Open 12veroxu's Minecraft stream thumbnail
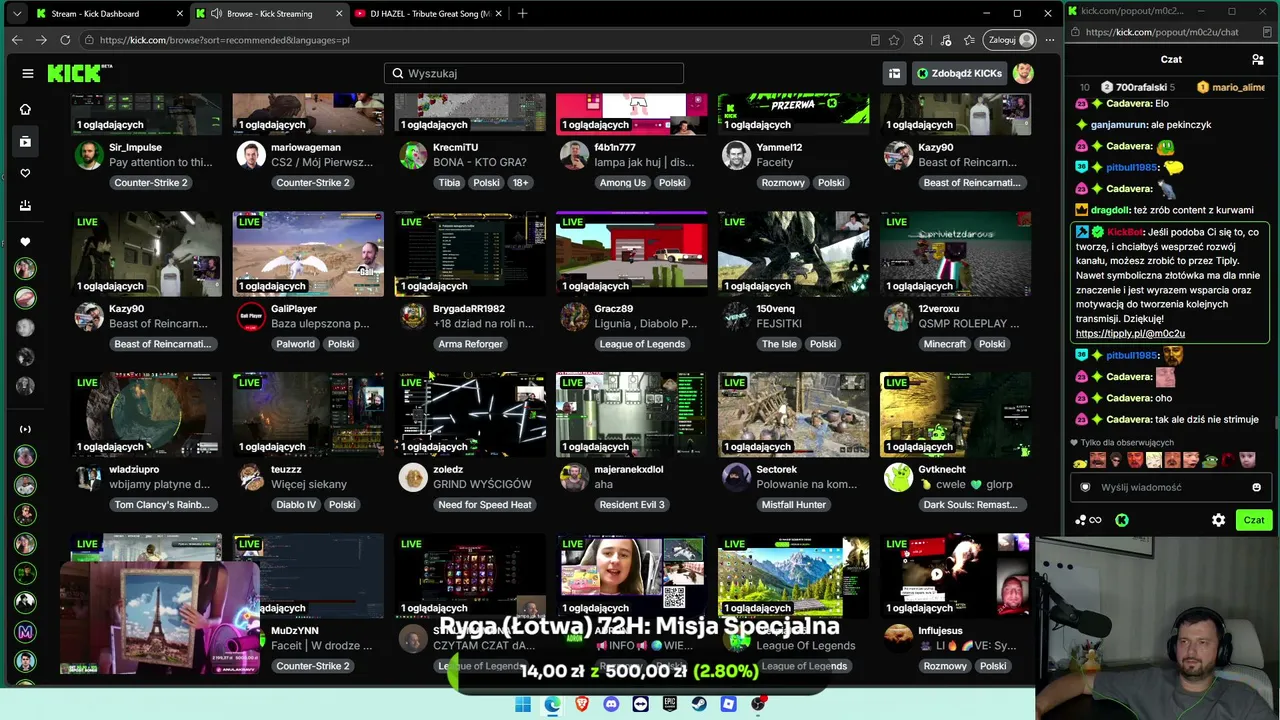Viewport: 1280px width, 720px height. [x=955, y=254]
